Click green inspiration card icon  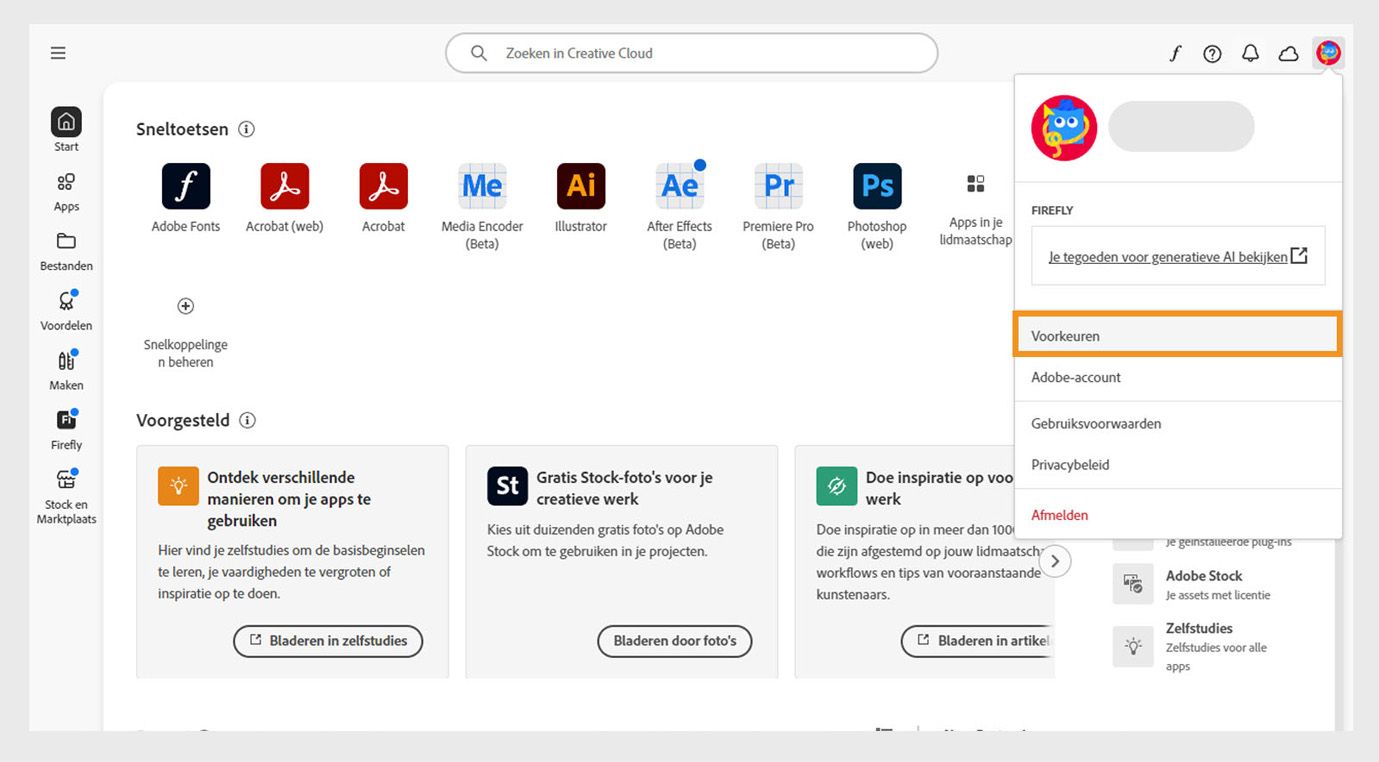coord(836,486)
